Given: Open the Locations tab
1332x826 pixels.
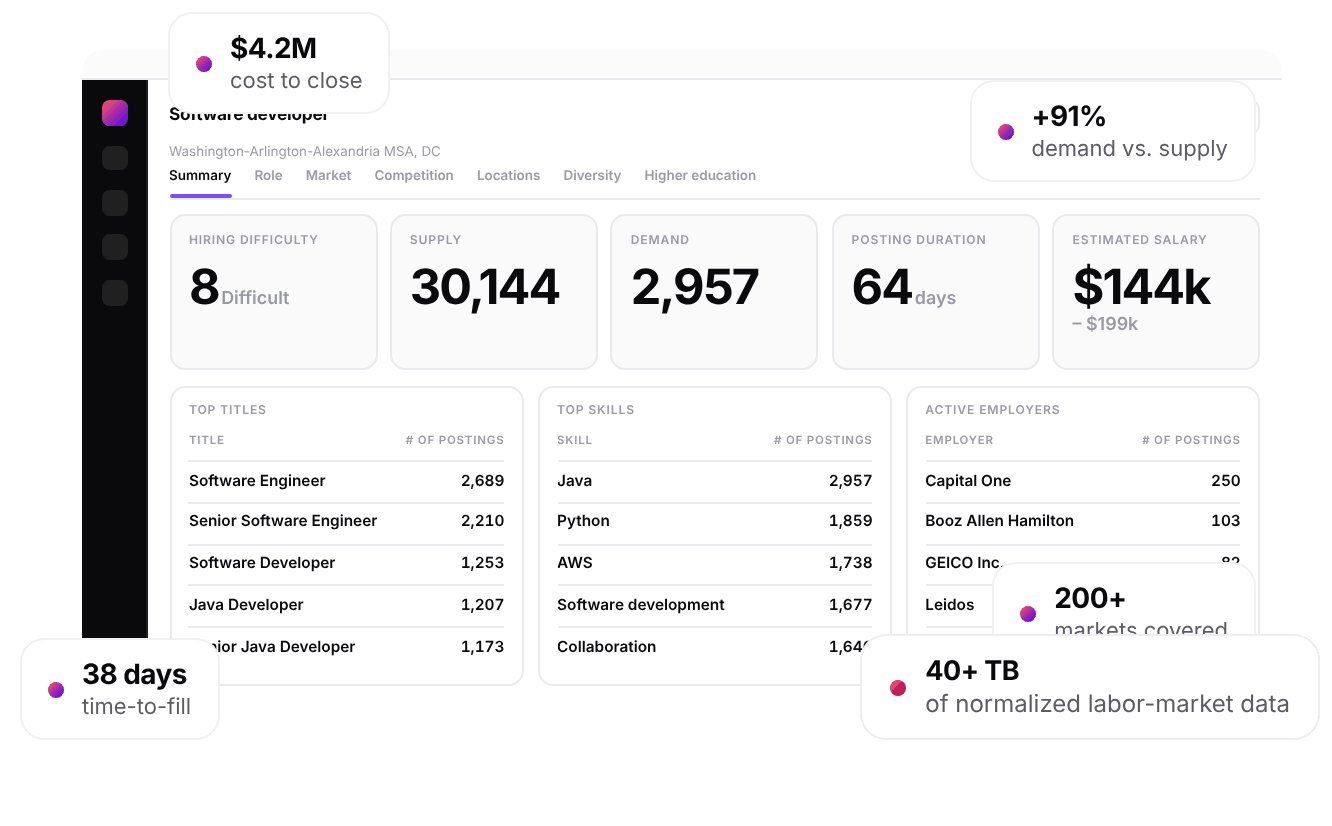Looking at the screenshot, I should (x=508, y=175).
